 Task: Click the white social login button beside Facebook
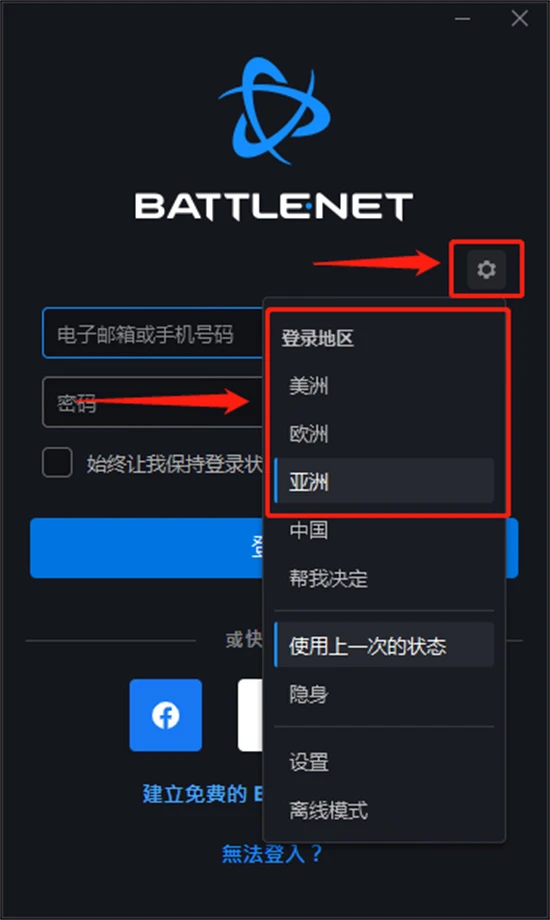(x=251, y=715)
